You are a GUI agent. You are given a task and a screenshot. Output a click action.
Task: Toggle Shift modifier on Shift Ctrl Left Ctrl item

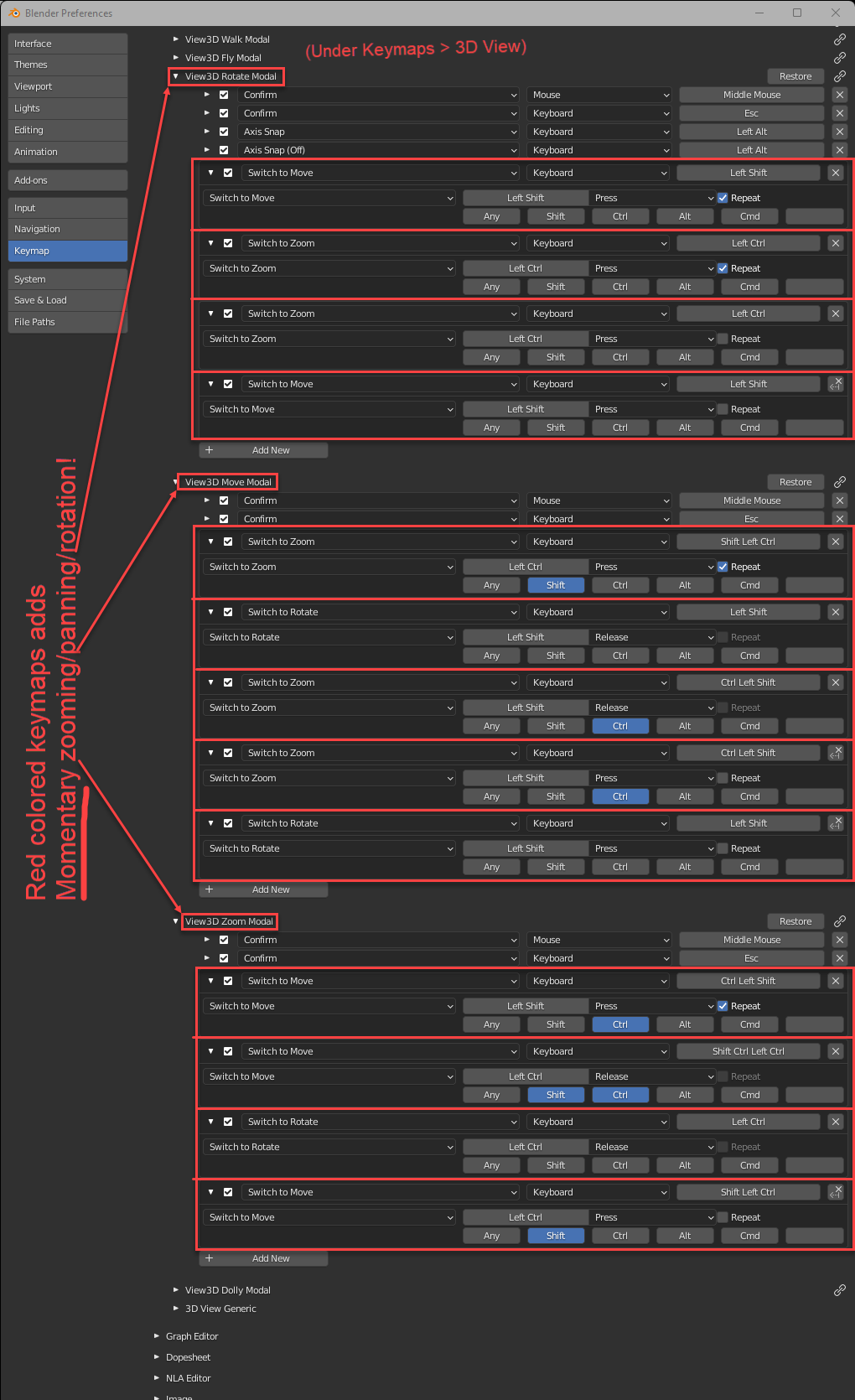point(556,1095)
